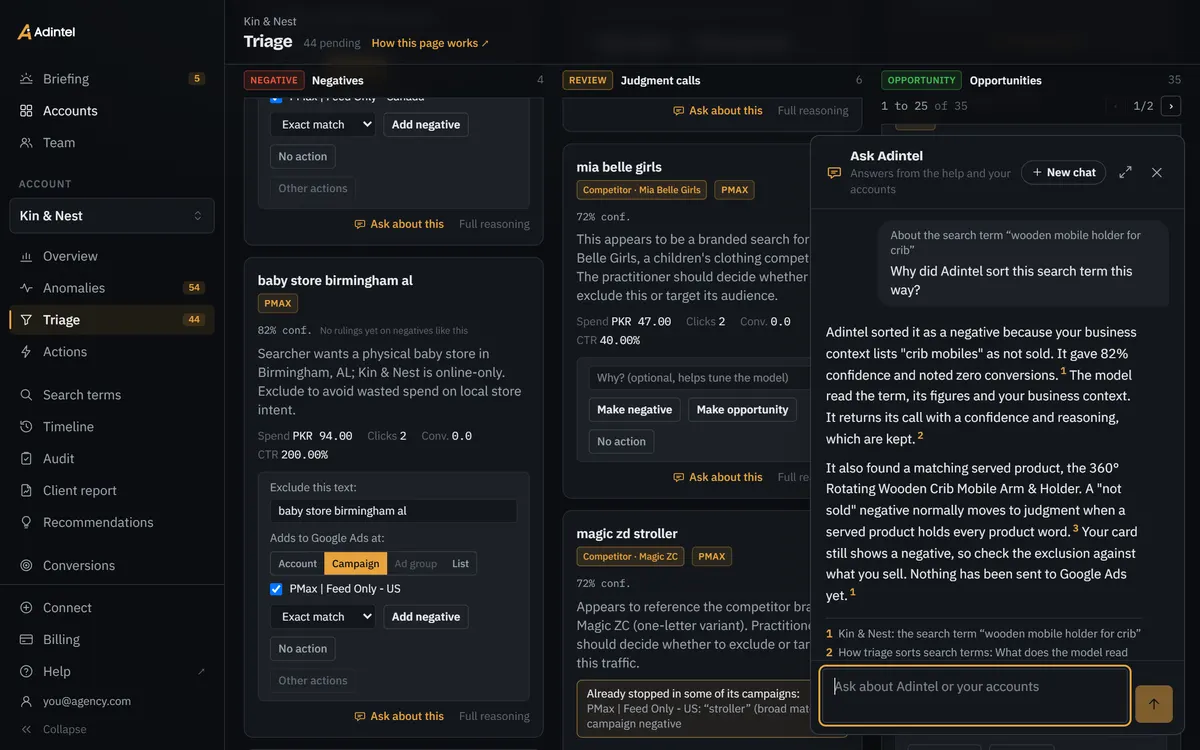Select Campaign level for the negative

pyautogui.click(x=356, y=564)
